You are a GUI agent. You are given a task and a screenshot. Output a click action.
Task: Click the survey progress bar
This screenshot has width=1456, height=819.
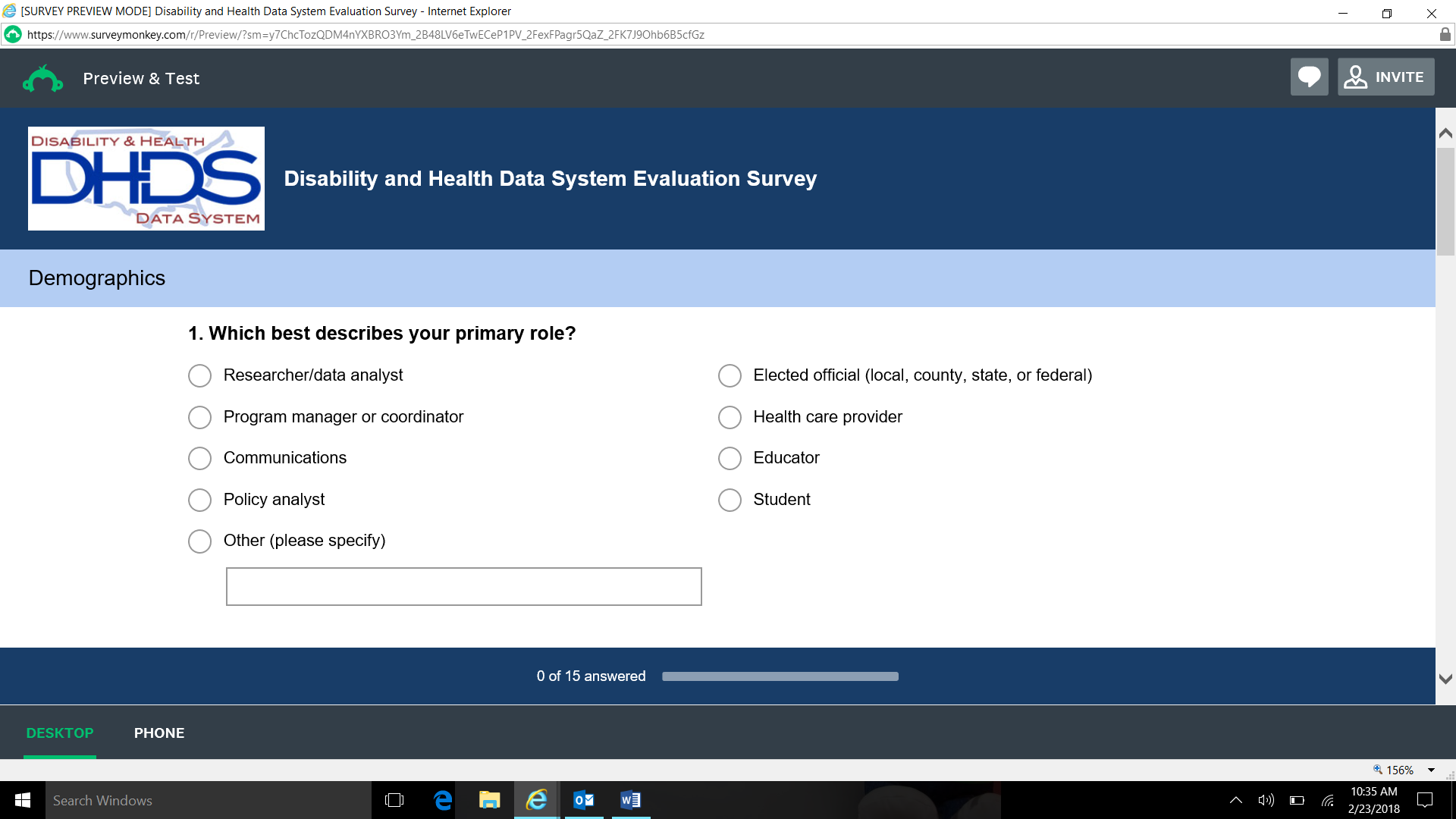(780, 676)
